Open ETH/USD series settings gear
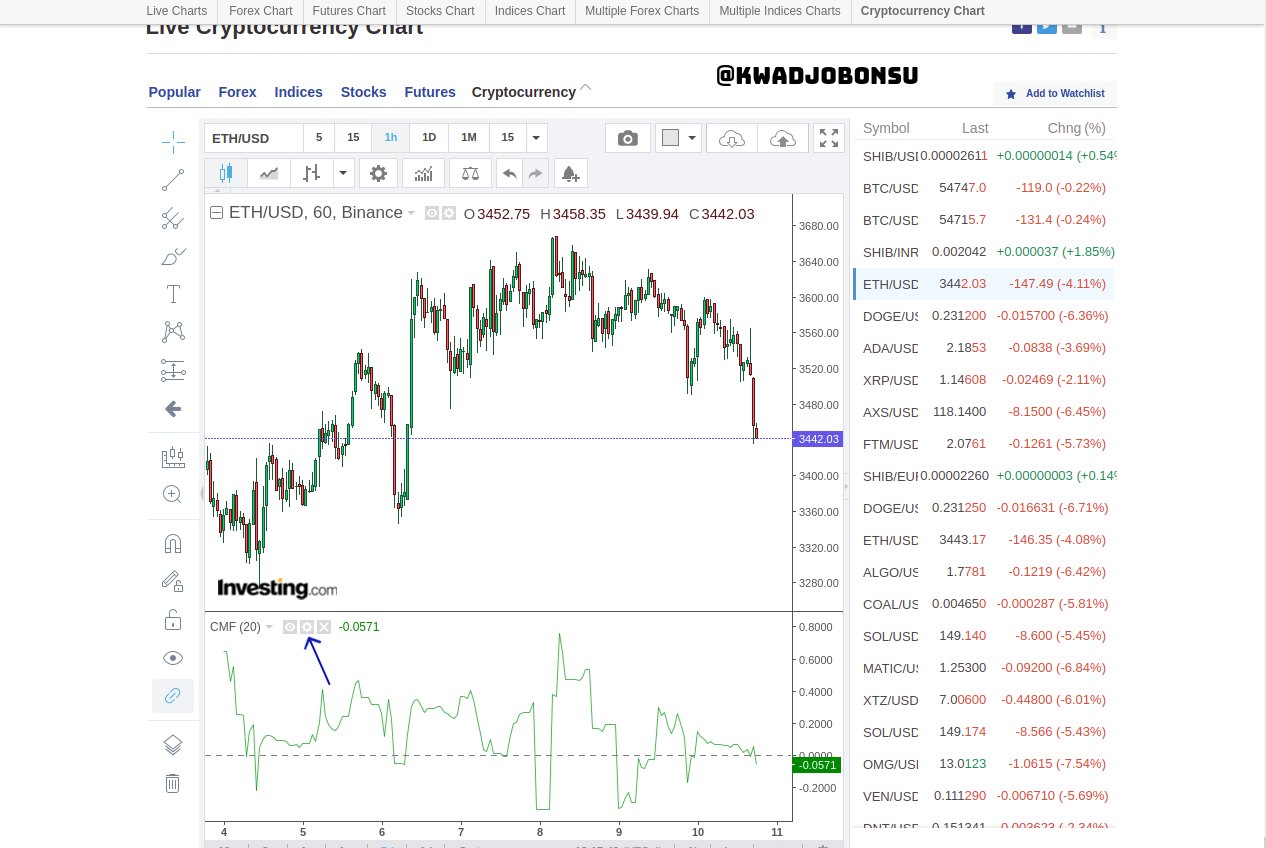 (x=449, y=213)
